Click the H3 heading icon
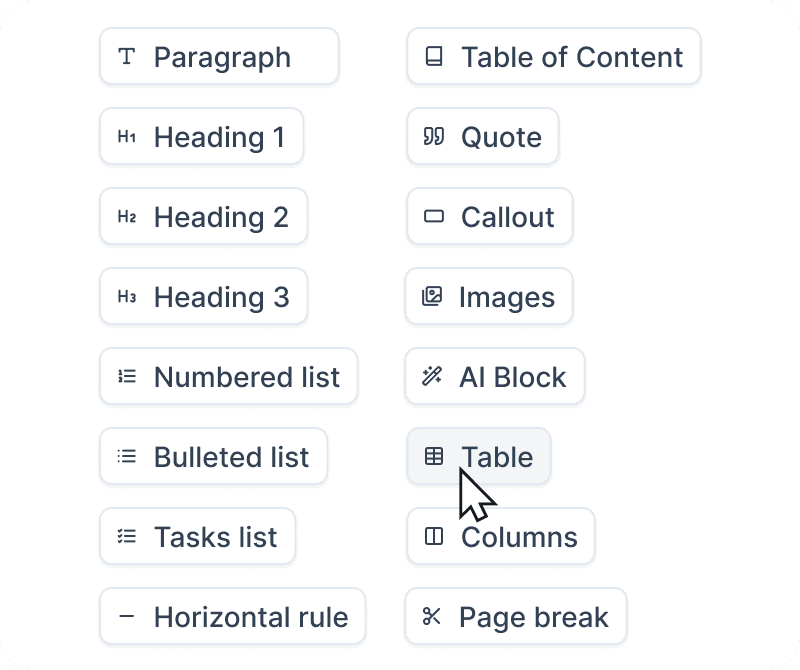Screen dimensions: 800x670 point(127,296)
